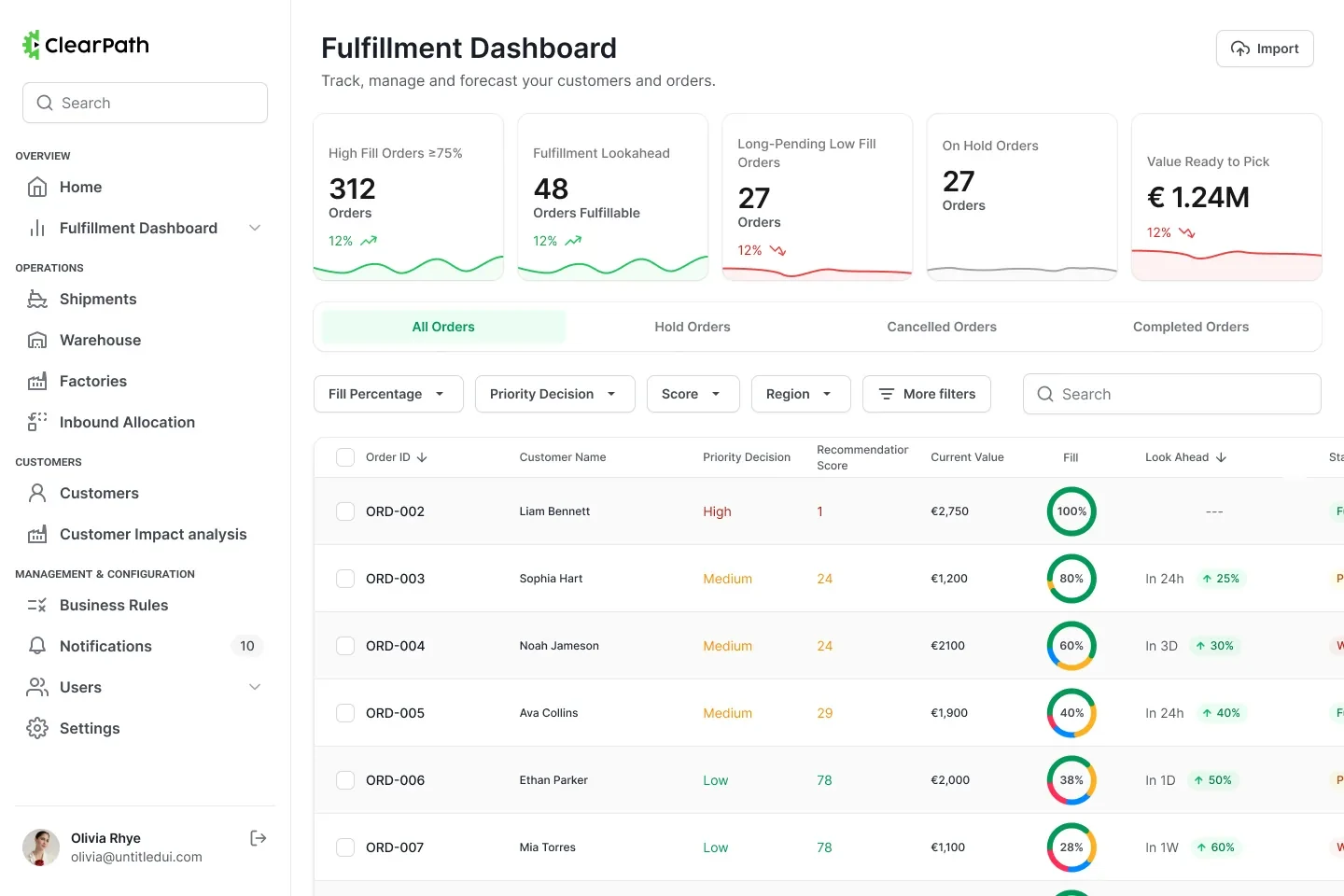Tick the checkbox for ORD-004
This screenshot has width=1344, height=896.
point(345,646)
